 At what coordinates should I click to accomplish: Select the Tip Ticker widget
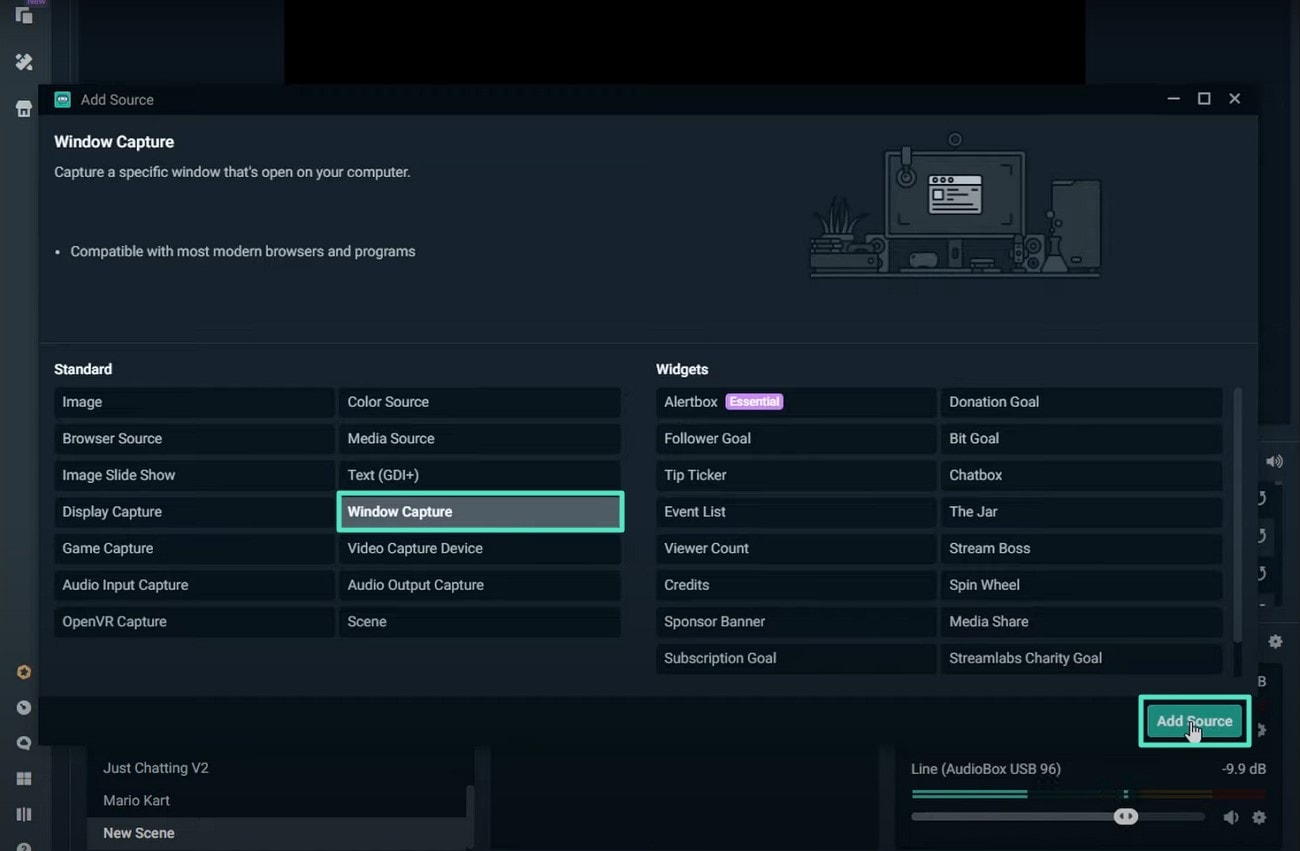796,475
